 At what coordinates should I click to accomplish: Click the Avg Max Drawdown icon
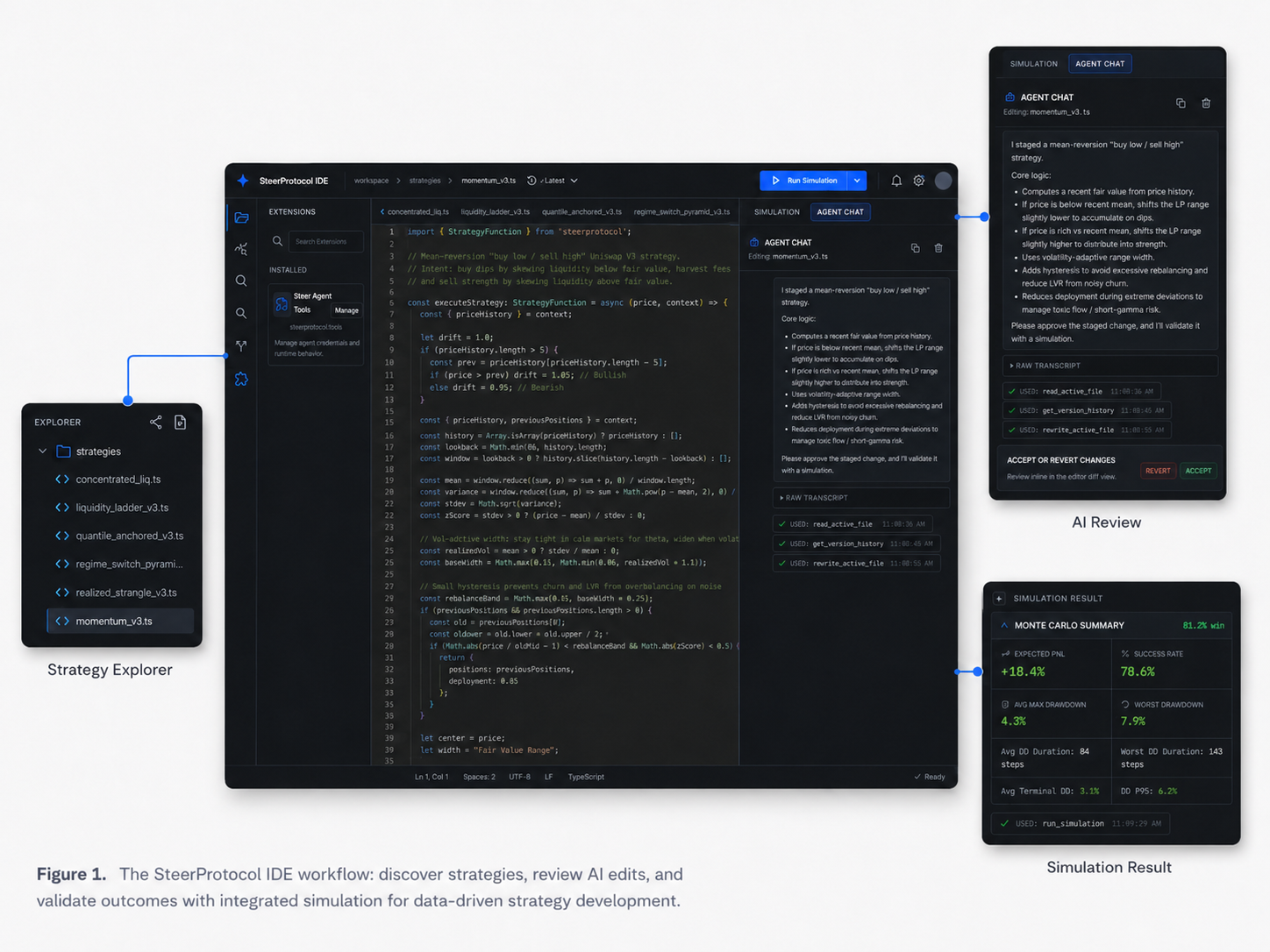click(x=1005, y=704)
